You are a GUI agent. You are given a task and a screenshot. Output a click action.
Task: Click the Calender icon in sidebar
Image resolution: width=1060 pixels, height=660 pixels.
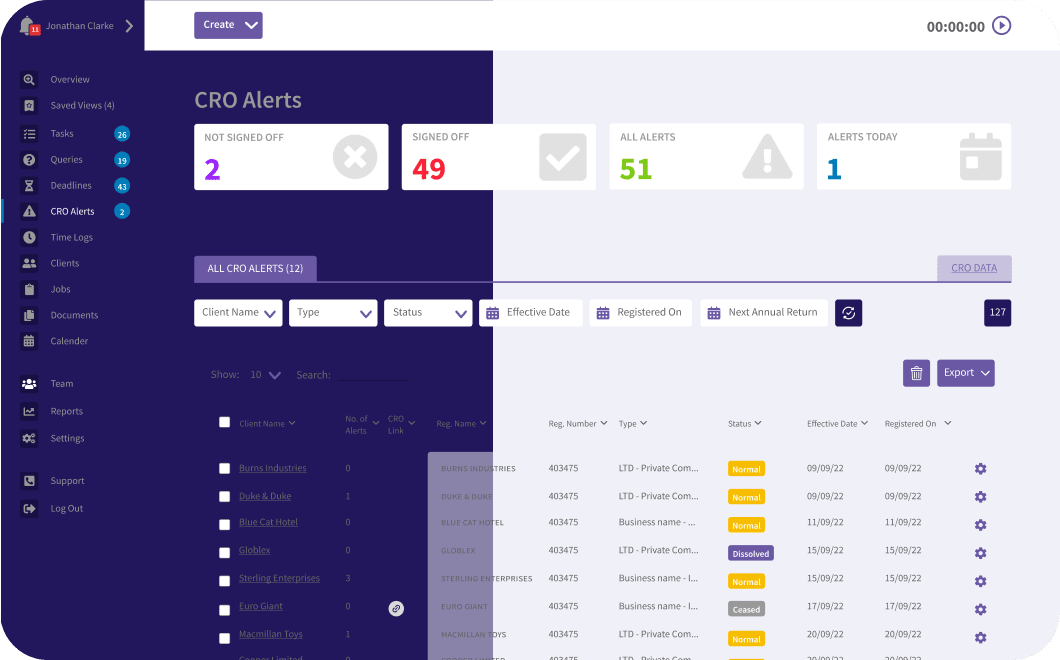point(29,341)
